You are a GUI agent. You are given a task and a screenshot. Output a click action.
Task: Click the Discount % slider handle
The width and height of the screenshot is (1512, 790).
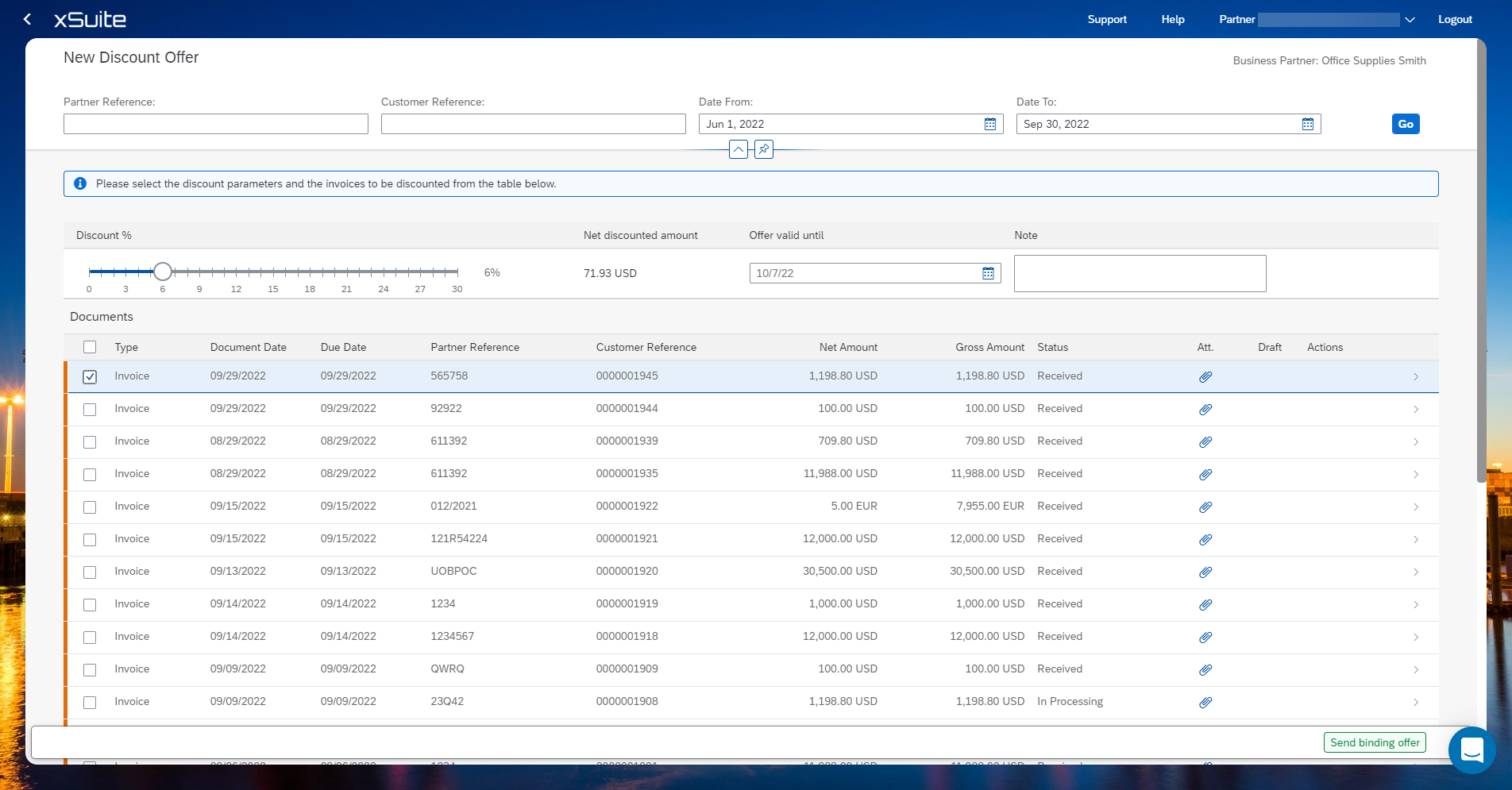(163, 272)
